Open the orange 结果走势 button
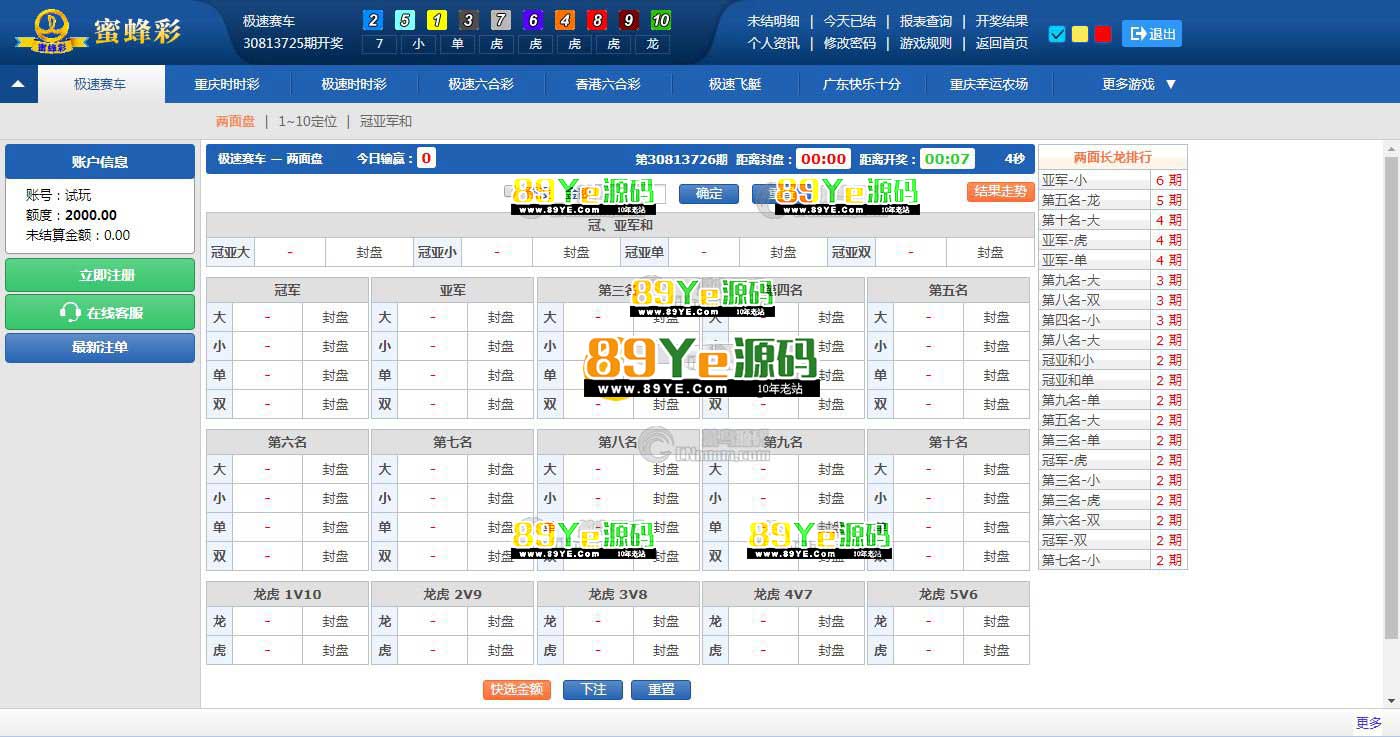Screen dimensions: 1400x737 click(x=1000, y=191)
